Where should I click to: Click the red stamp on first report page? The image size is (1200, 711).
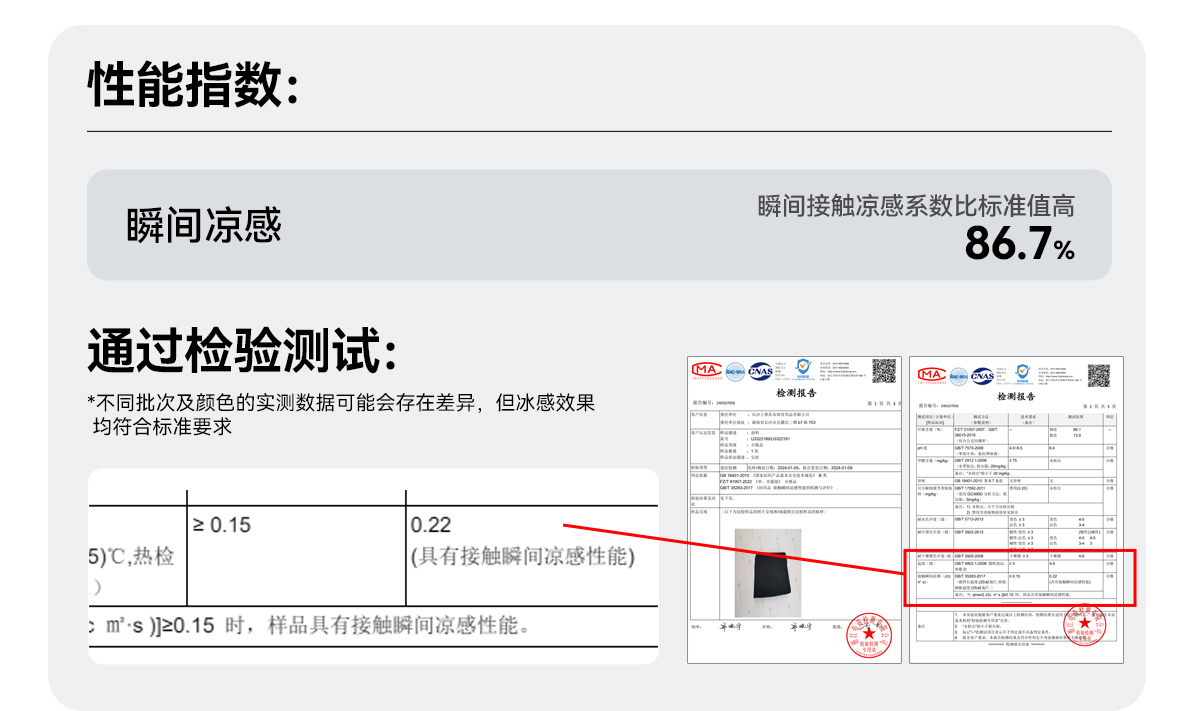[x=868, y=633]
